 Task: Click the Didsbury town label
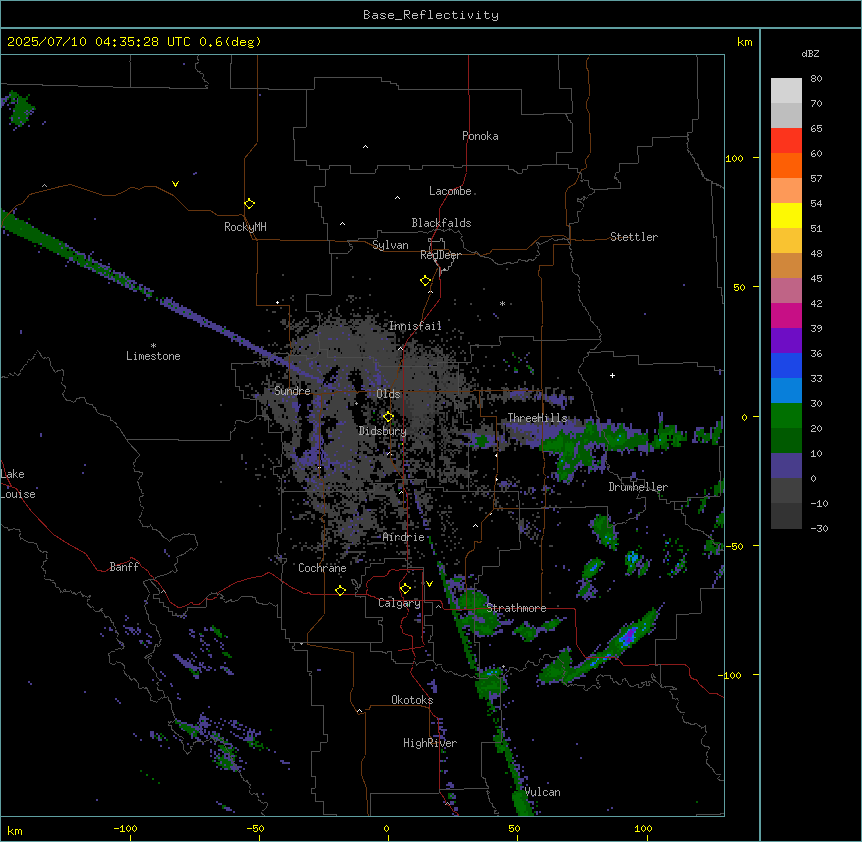383,431
